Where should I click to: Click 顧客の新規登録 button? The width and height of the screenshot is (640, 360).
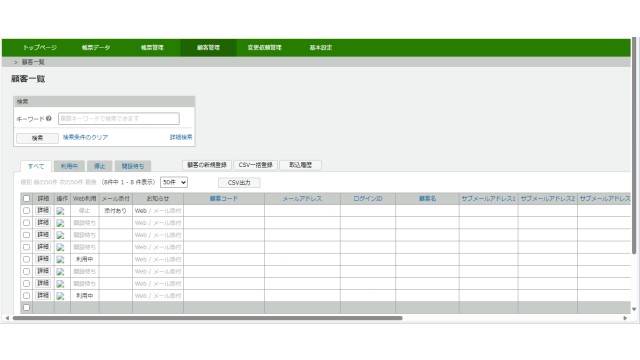point(207,165)
